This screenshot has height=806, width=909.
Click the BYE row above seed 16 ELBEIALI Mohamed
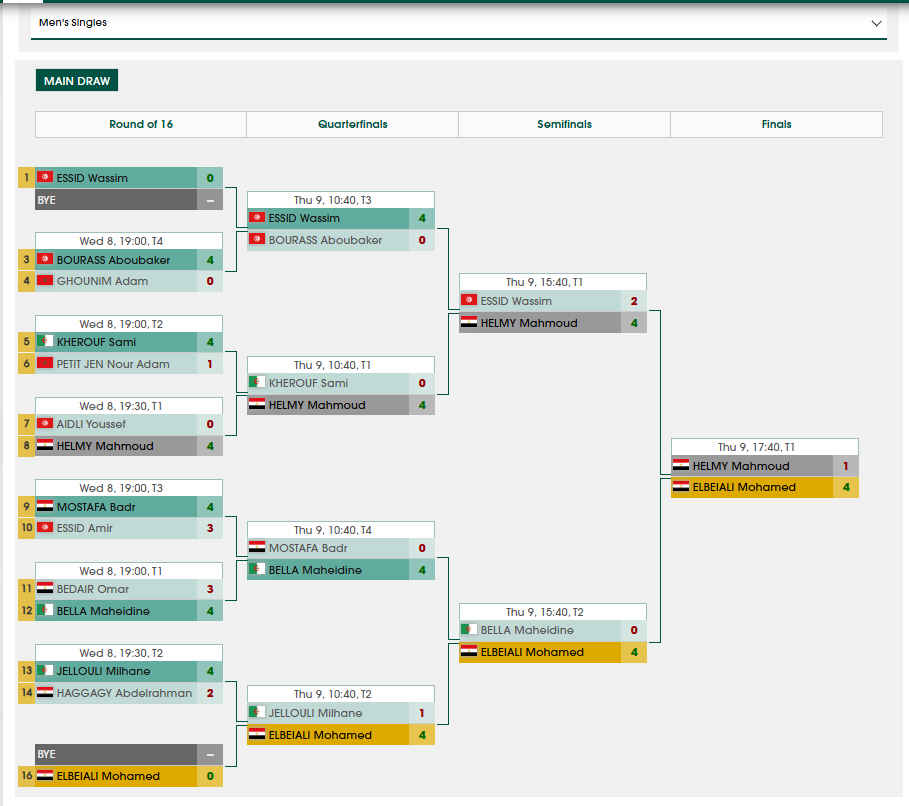click(x=129, y=754)
